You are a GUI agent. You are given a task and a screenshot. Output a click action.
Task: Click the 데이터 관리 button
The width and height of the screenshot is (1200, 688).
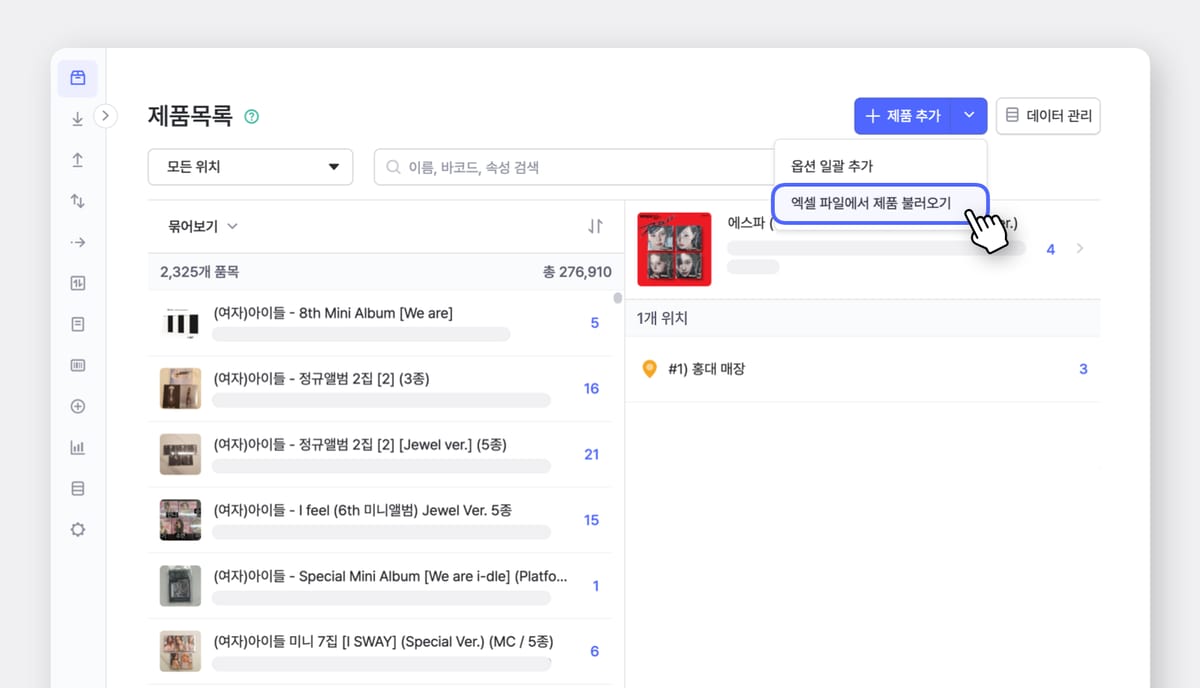click(1048, 116)
